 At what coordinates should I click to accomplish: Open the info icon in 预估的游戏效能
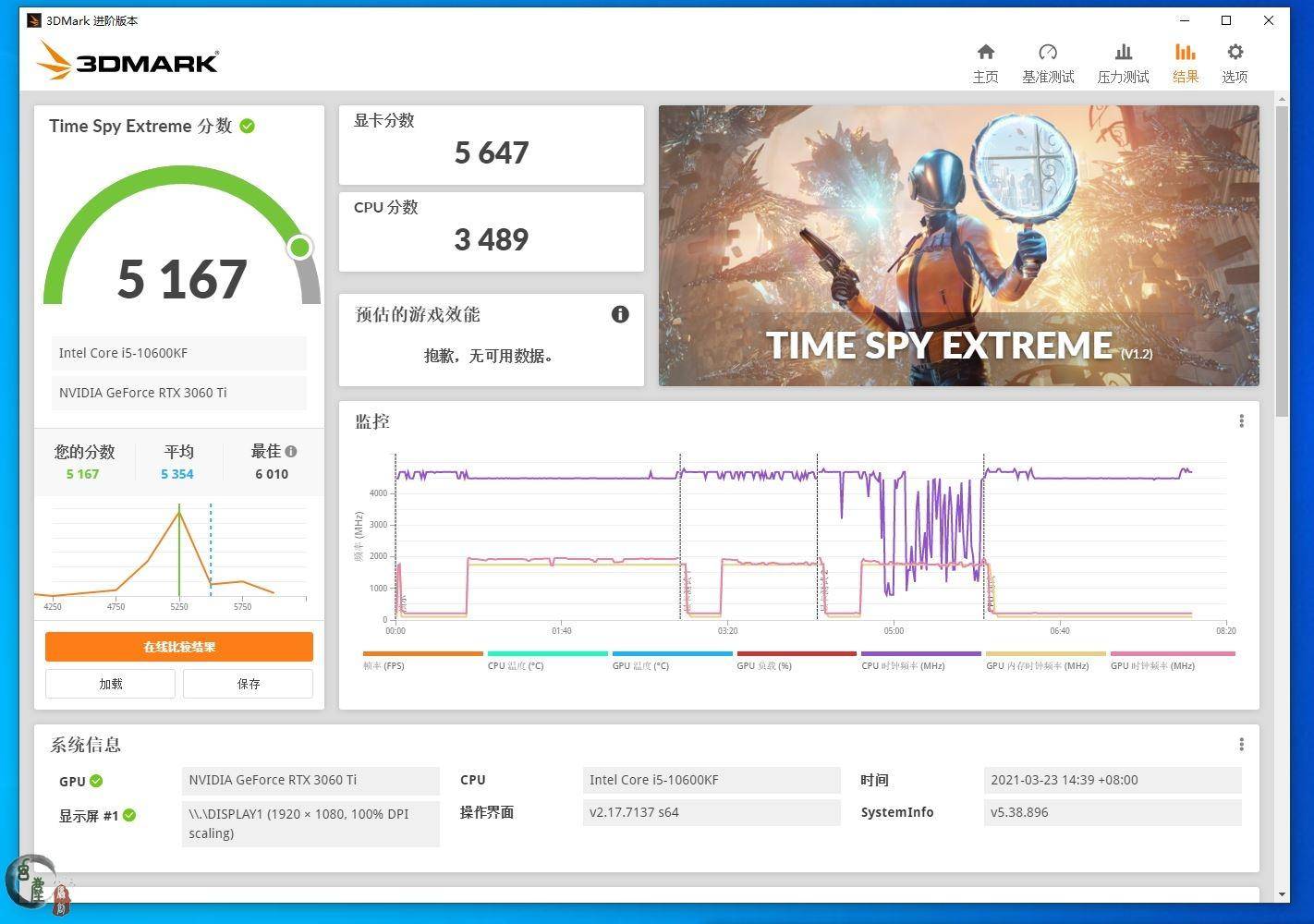click(620, 314)
